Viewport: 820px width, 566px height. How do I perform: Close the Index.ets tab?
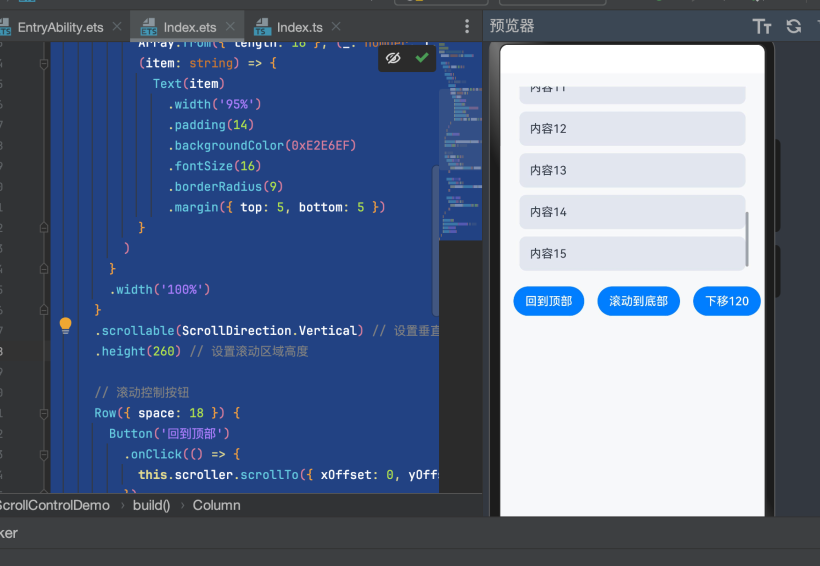coord(230,26)
